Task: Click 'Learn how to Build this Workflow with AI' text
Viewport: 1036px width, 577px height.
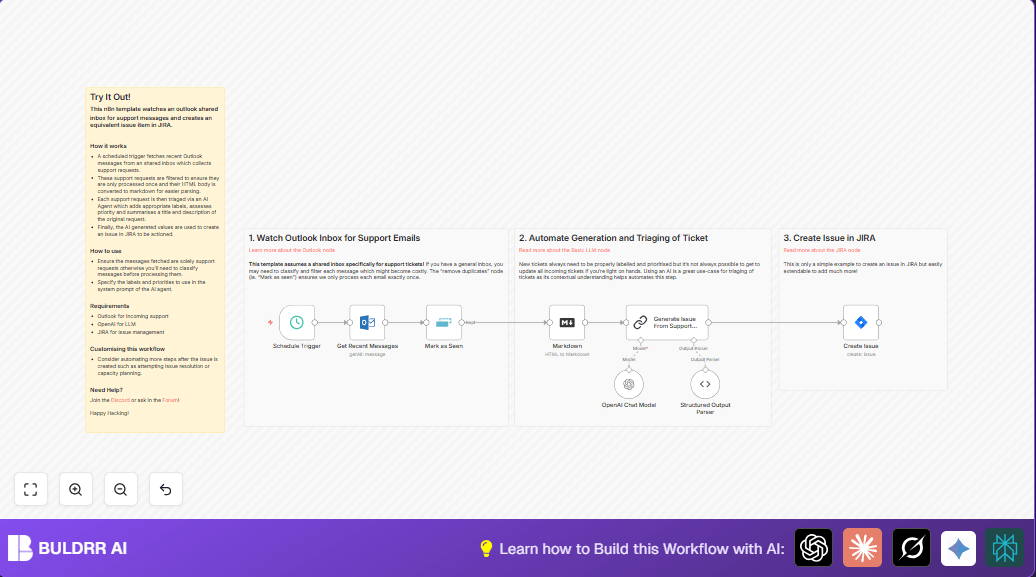Action: point(642,549)
